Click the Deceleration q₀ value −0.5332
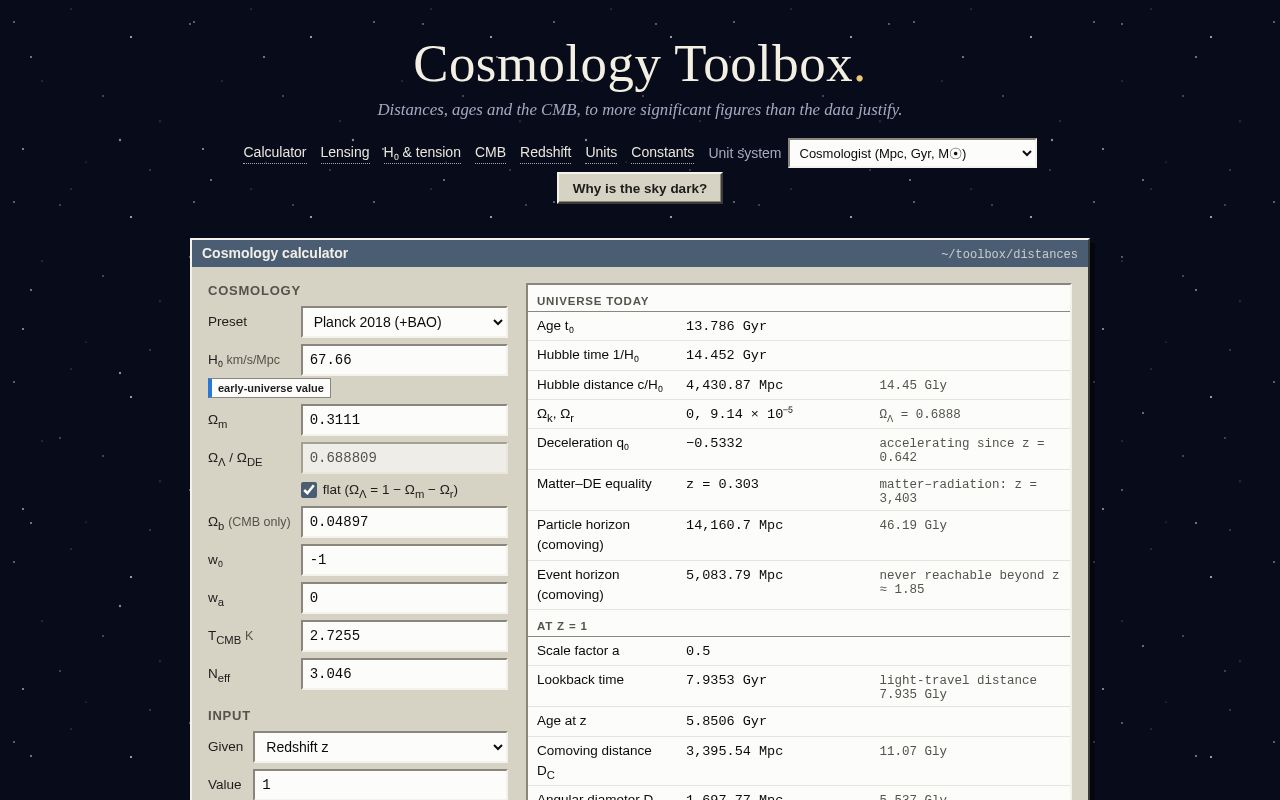The height and width of the screenshot is (800, 1280). [x=714, y=443]
